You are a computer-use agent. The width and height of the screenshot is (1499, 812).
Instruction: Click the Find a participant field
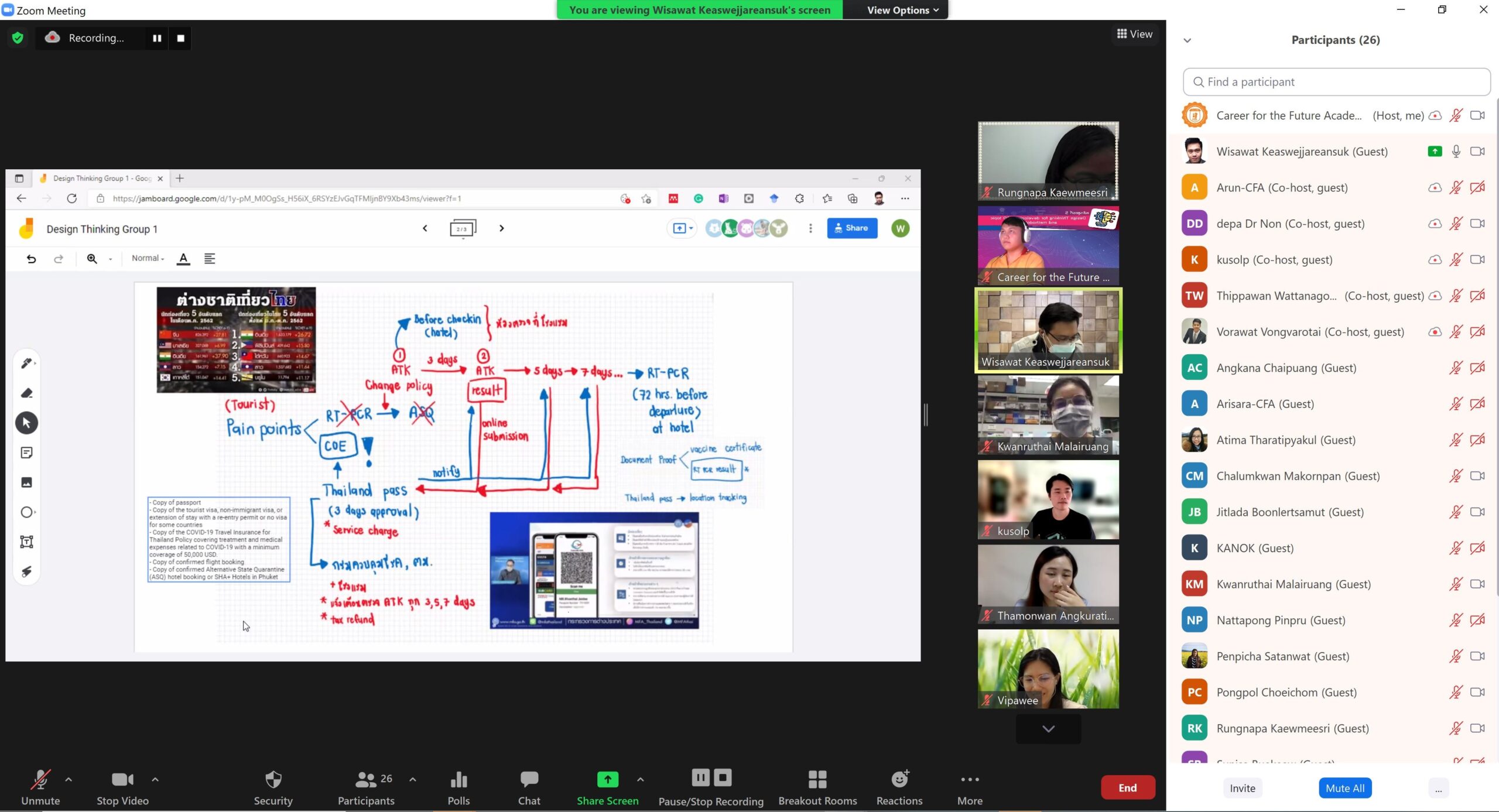[1336, 82]
